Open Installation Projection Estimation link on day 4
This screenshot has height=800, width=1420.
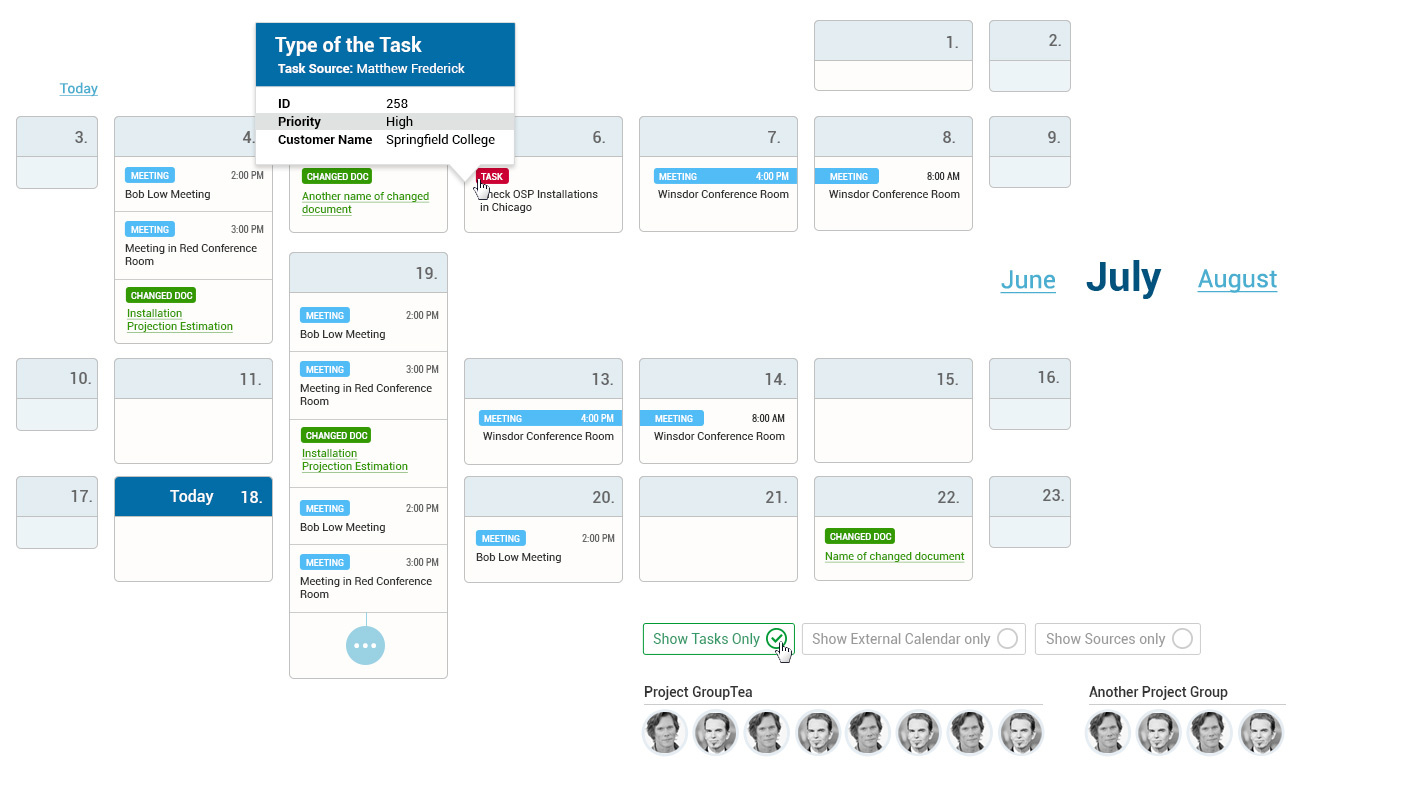[180, 320]
